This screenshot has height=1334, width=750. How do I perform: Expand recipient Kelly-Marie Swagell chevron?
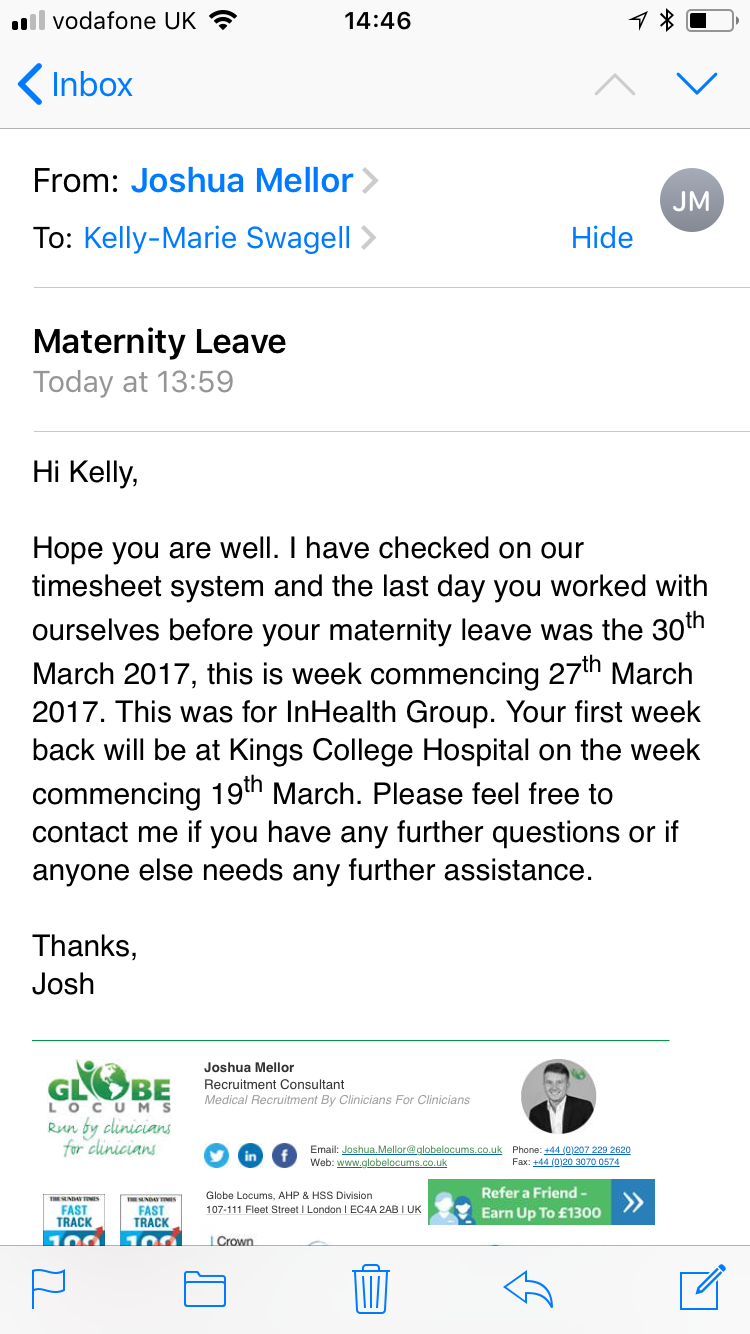pos(368,238)
